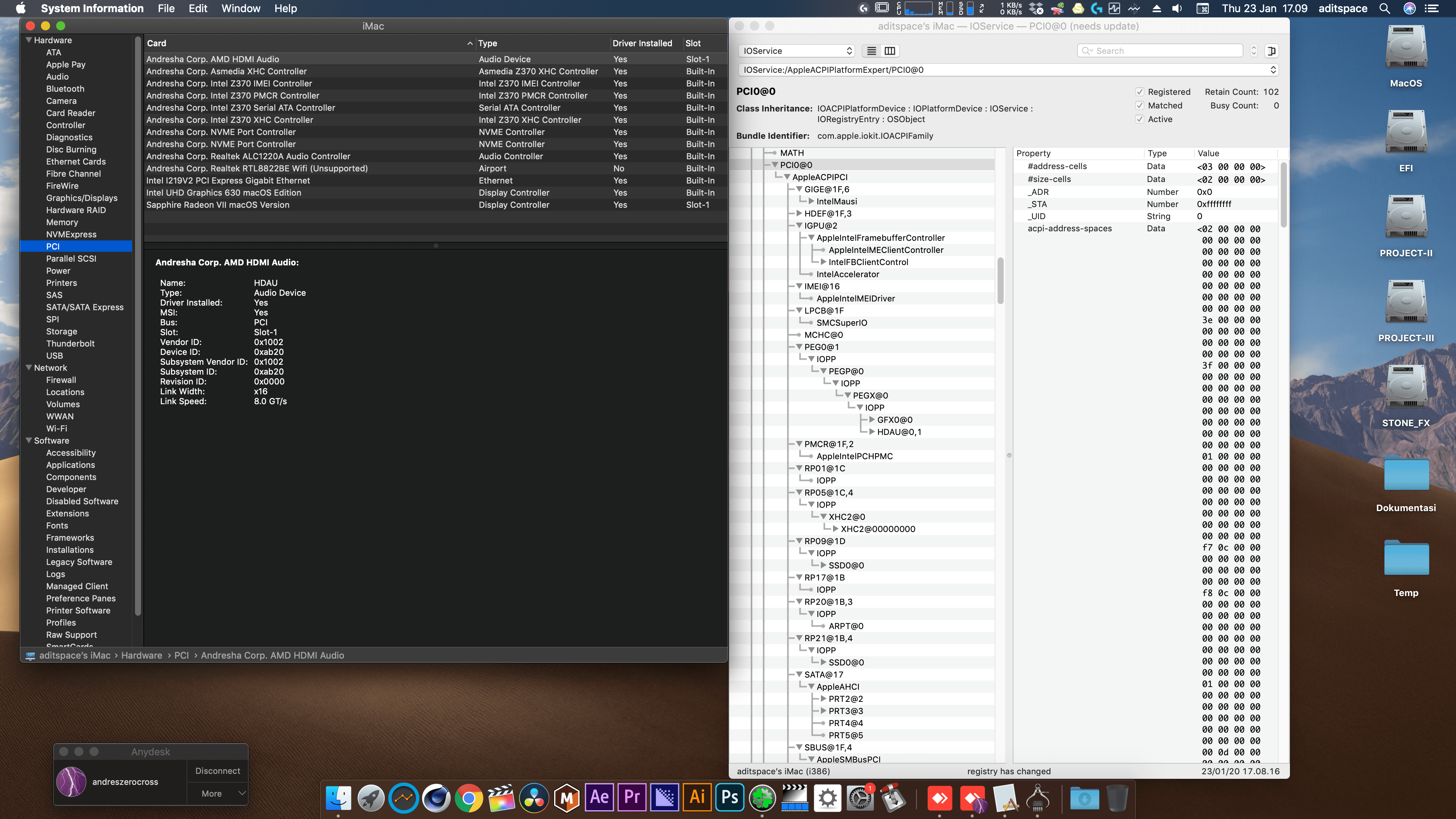Image resolution: width=1456 pixels, height=819 pixels.
Task: Switch IORegistryExplorer to column browser view
Action: coord(890,51)
